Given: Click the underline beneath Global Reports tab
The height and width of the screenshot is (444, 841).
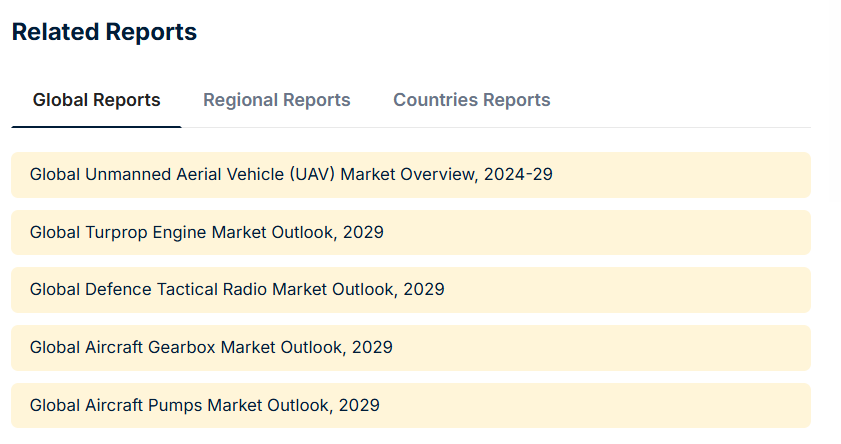Looking at the screenshot, I should (x=96, y=127).
